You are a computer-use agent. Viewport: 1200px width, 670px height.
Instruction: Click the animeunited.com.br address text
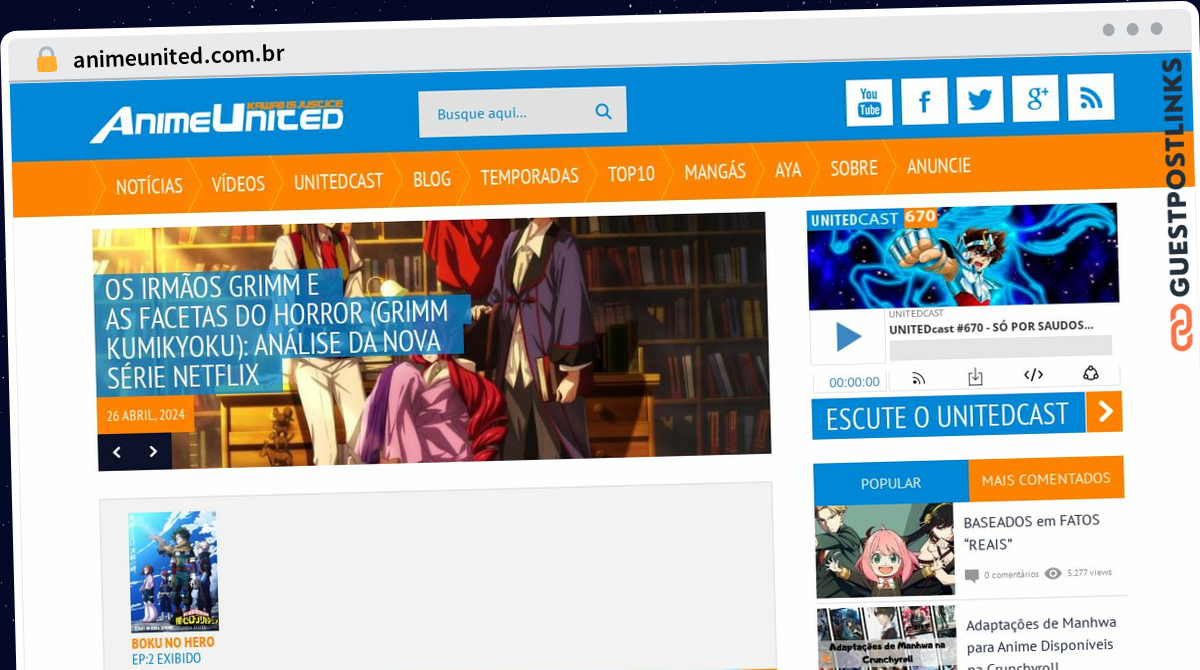179,57
